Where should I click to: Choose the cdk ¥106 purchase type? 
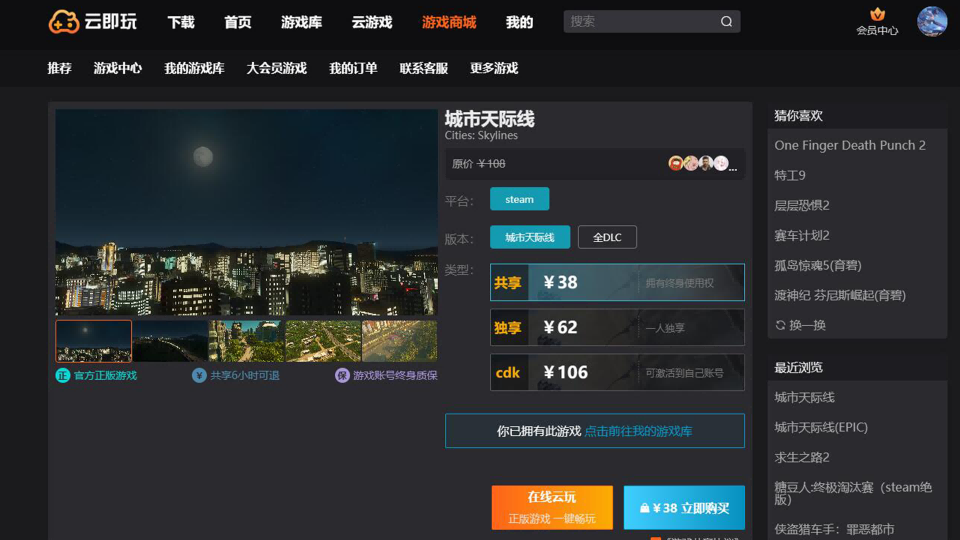pos(617,372)
